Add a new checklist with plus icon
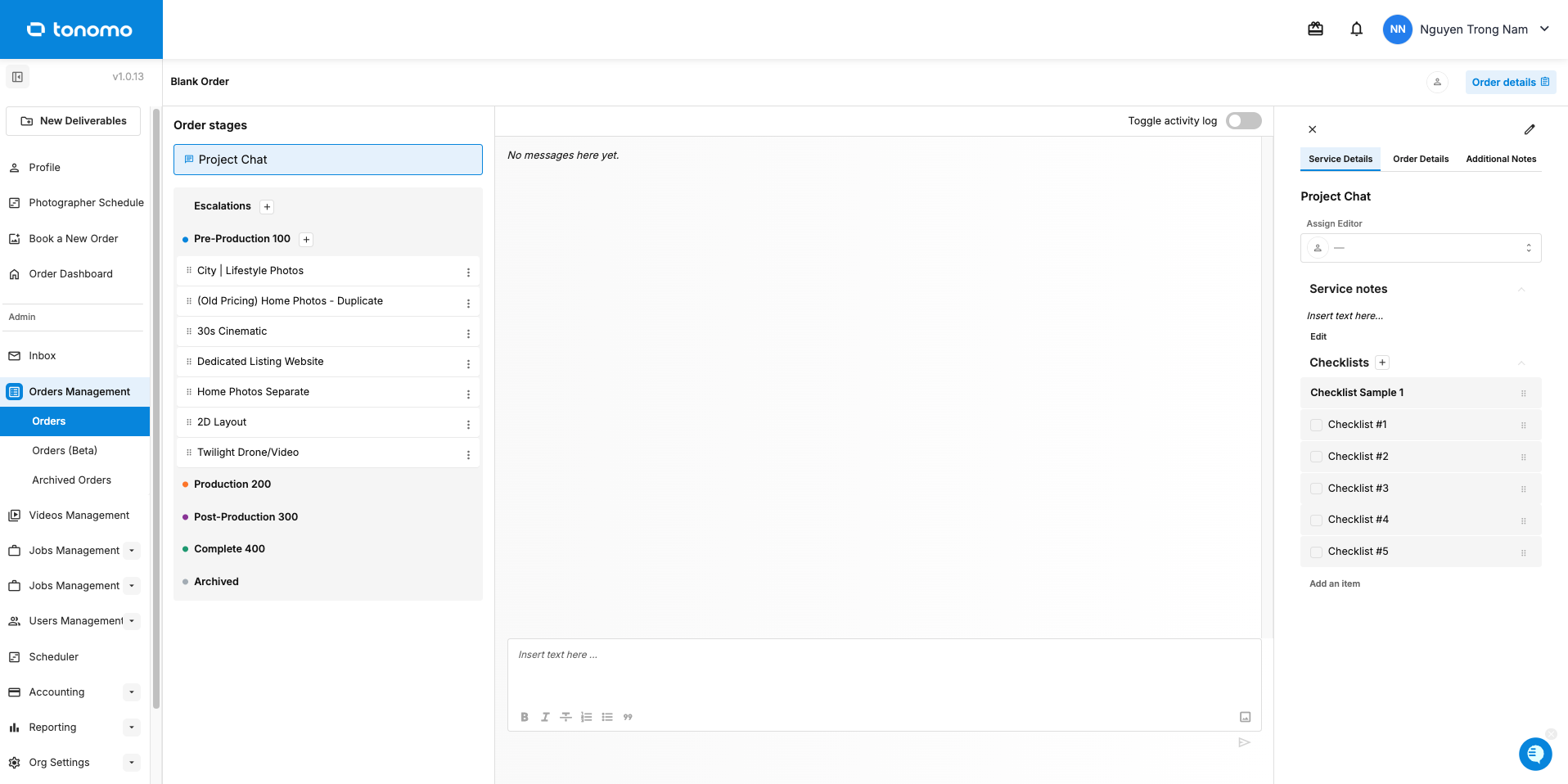The height and width of the screenshot is (784, 1568). [x=1382, y=363]
